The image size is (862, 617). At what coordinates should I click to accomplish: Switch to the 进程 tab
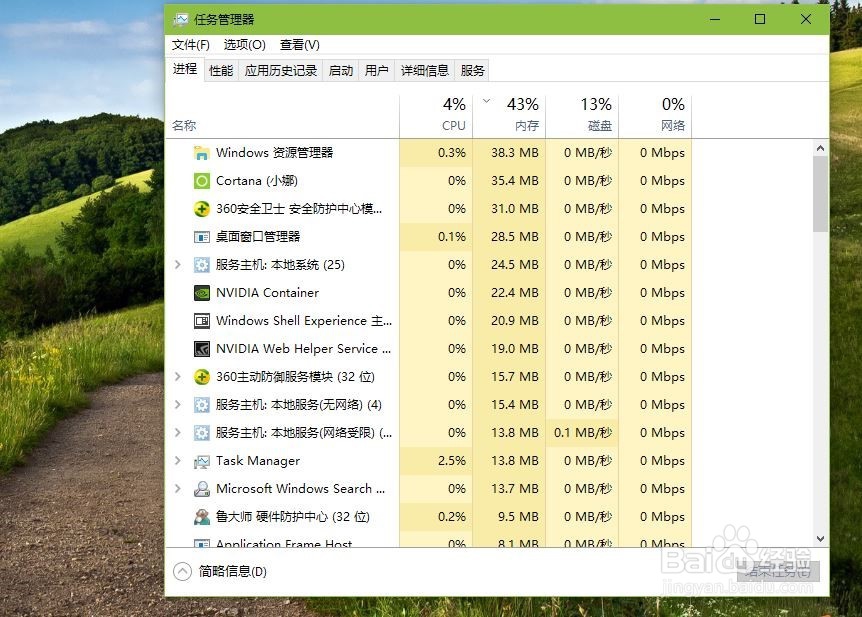coord(185,69)
